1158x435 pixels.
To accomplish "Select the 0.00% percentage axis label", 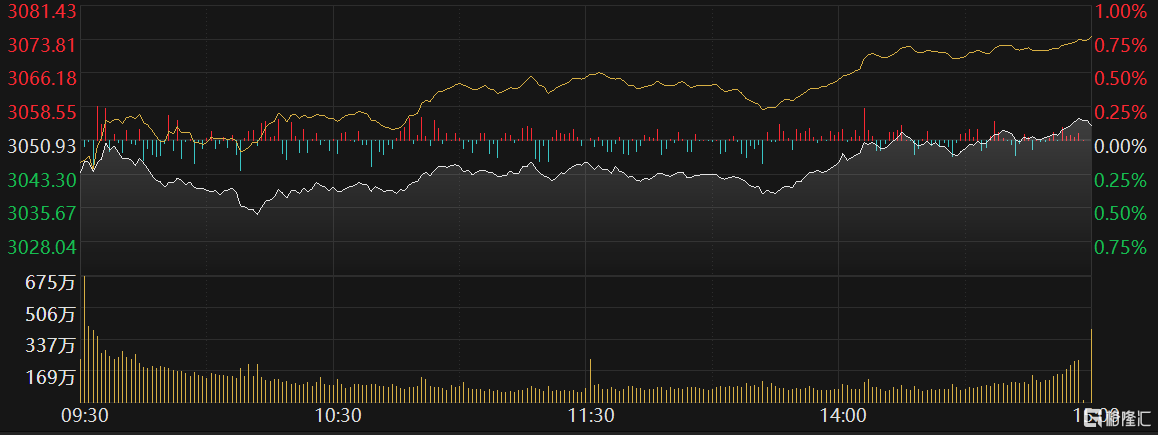I will click(x=1121, y=146).
